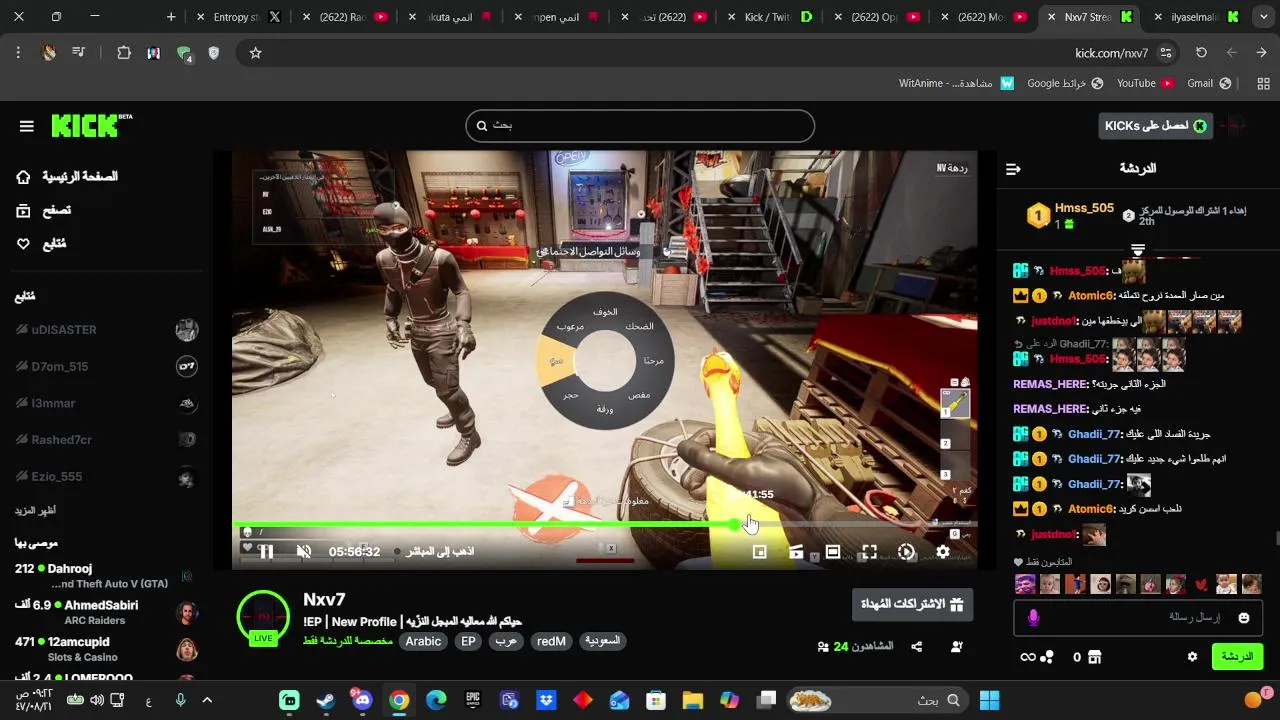Image resolution: width=1280 pixels, height=720 pixels.
Task: Switch to the Kick / Twitch browser tab
Action: pos(767,17)
